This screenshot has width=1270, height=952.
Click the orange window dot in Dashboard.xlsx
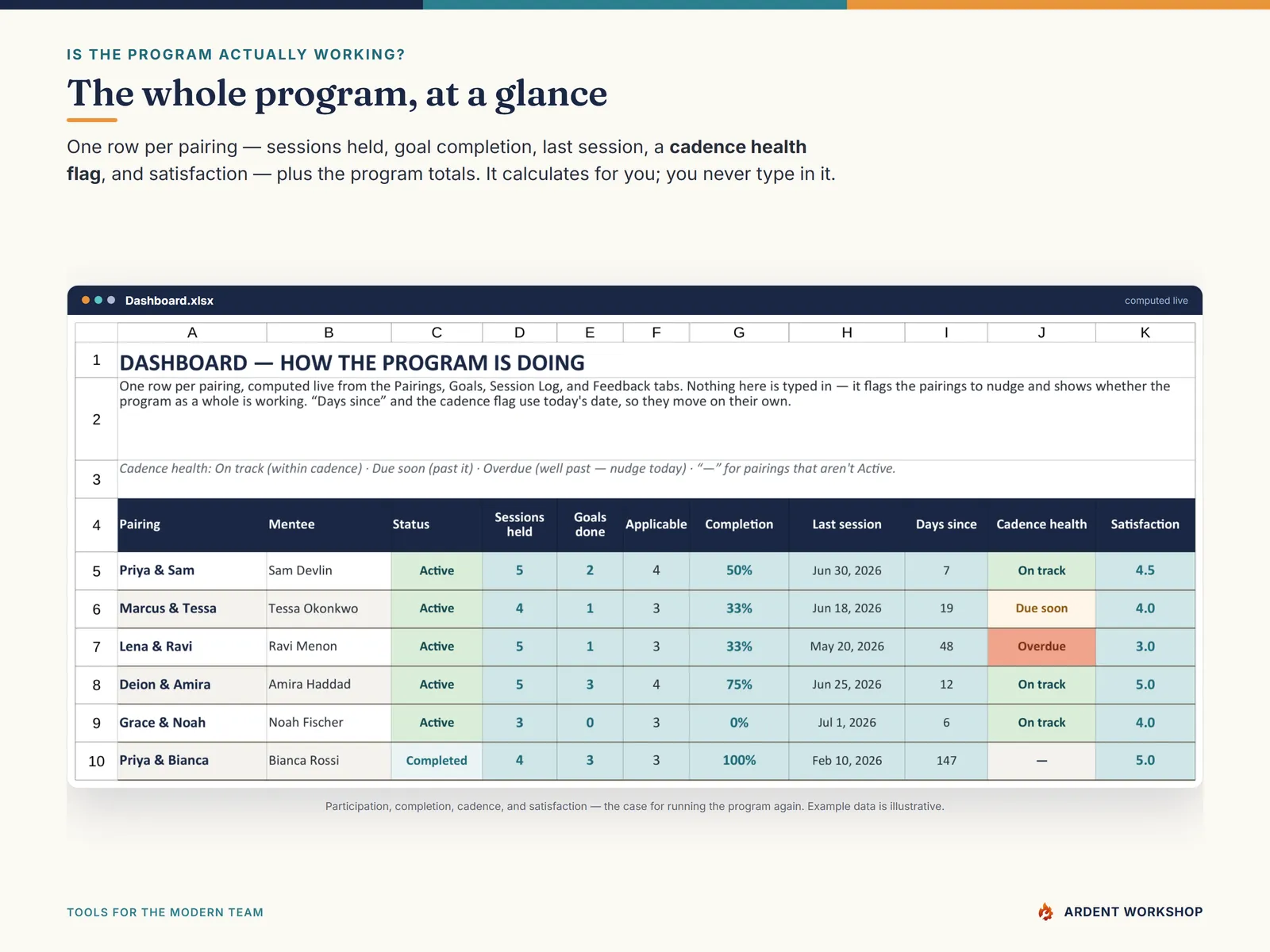click(x=86, y=300)
